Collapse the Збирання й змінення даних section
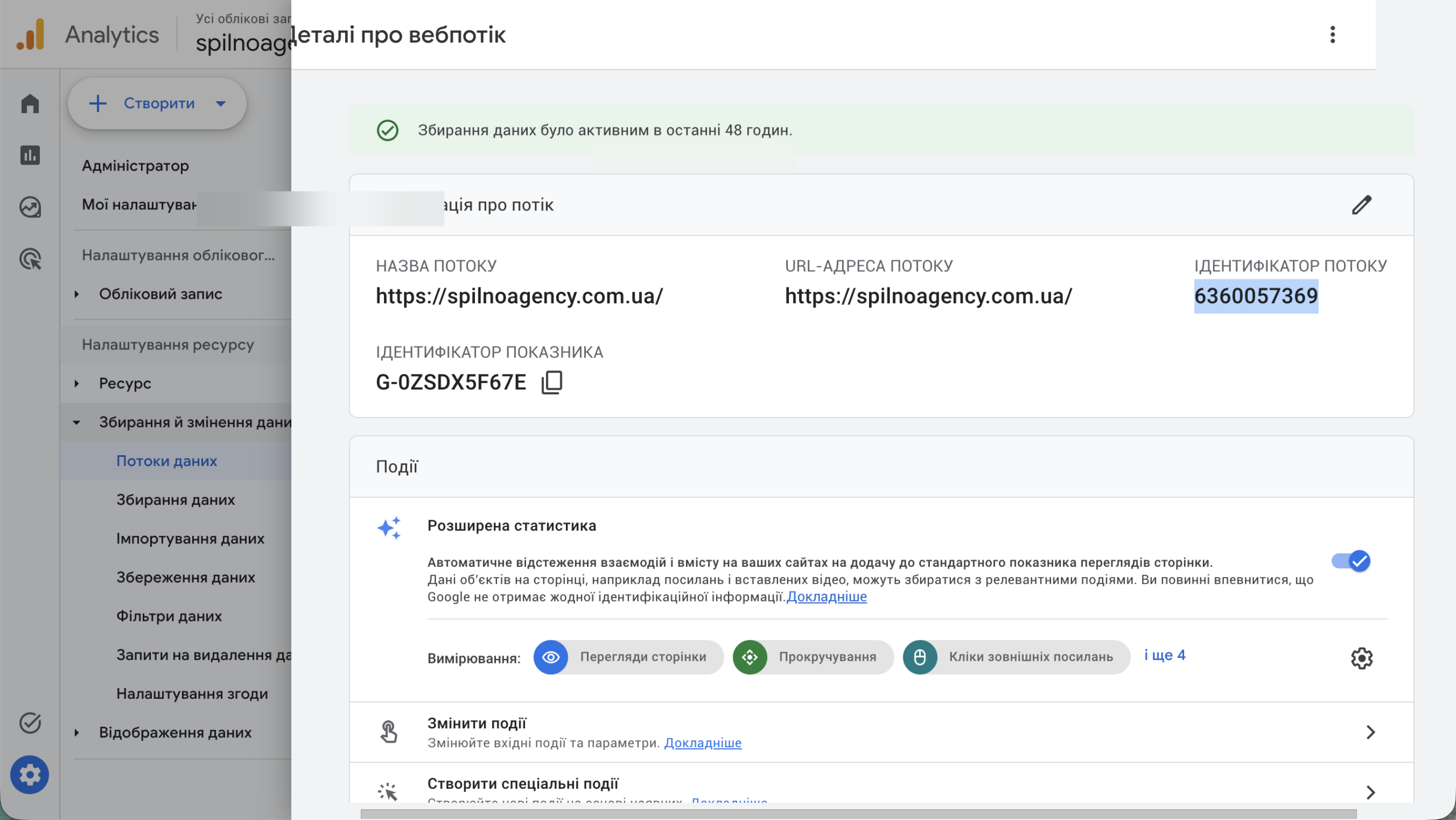The width and height of the screenshot is (1456, 820). [x=77, y=422]
